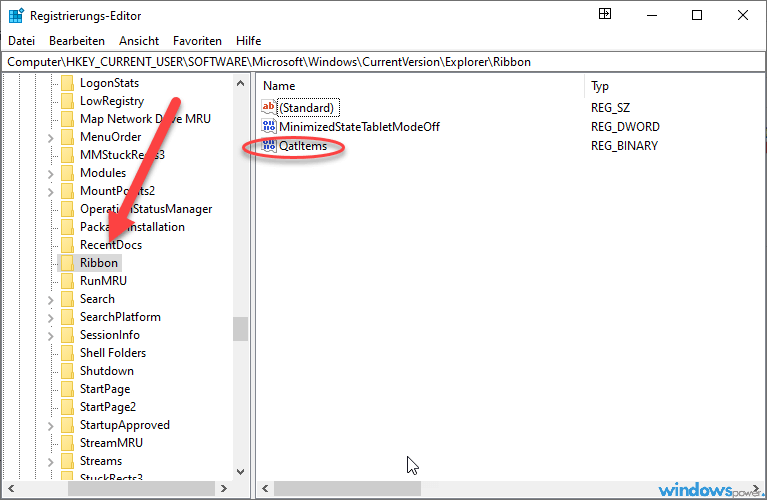Expand the Modules key
Viewport: 767px width, 500px height.
(50, 174)
